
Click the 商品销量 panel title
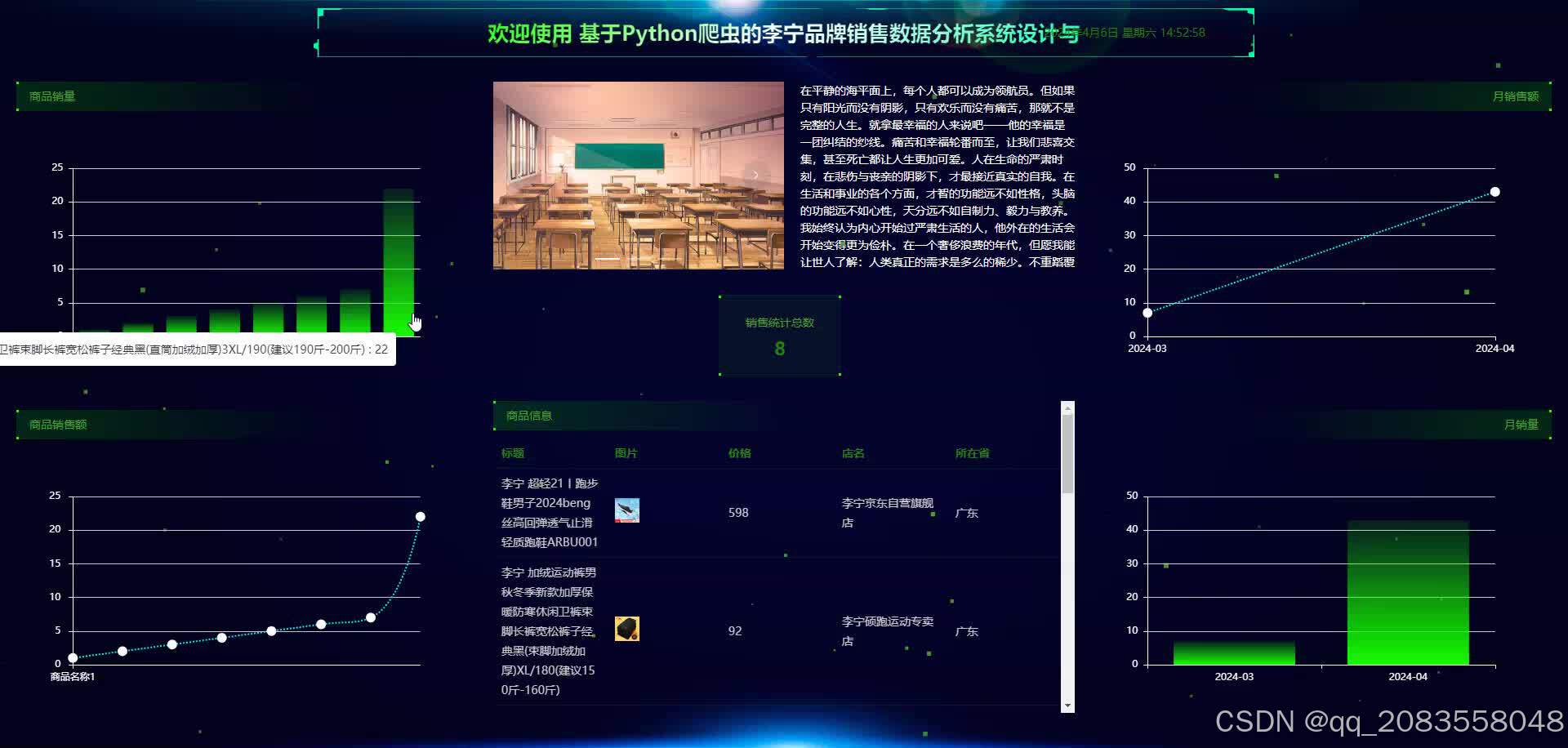(52, 96)
